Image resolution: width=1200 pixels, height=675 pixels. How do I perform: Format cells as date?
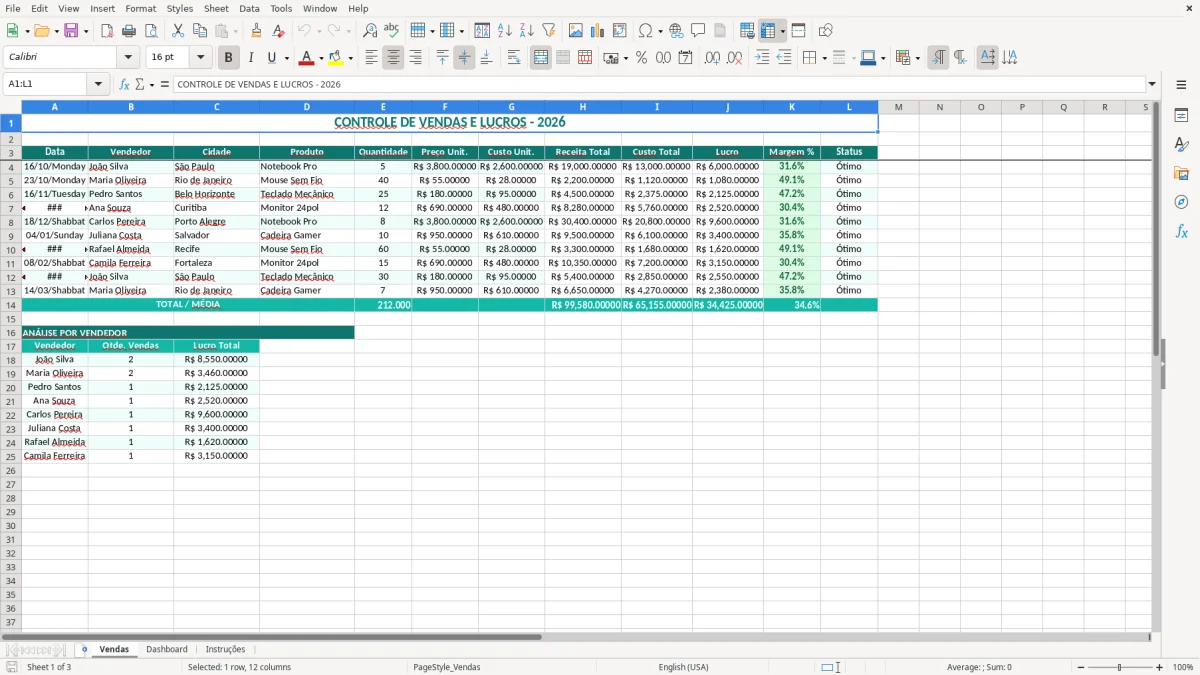pyautogui.click(x=685, y=58)
